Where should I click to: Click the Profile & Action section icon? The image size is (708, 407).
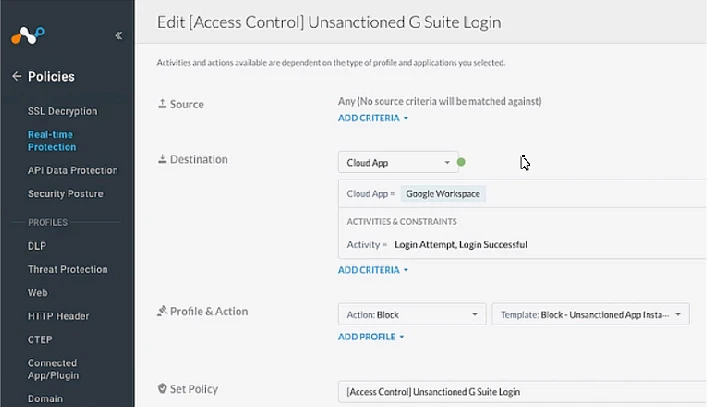(162, 311)
